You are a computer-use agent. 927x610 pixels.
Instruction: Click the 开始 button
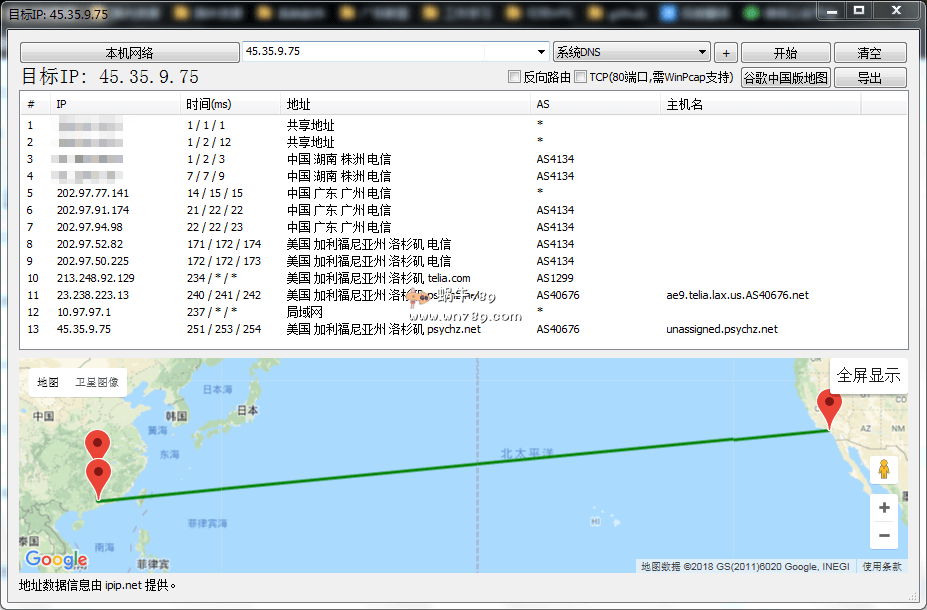pos(785,53)
